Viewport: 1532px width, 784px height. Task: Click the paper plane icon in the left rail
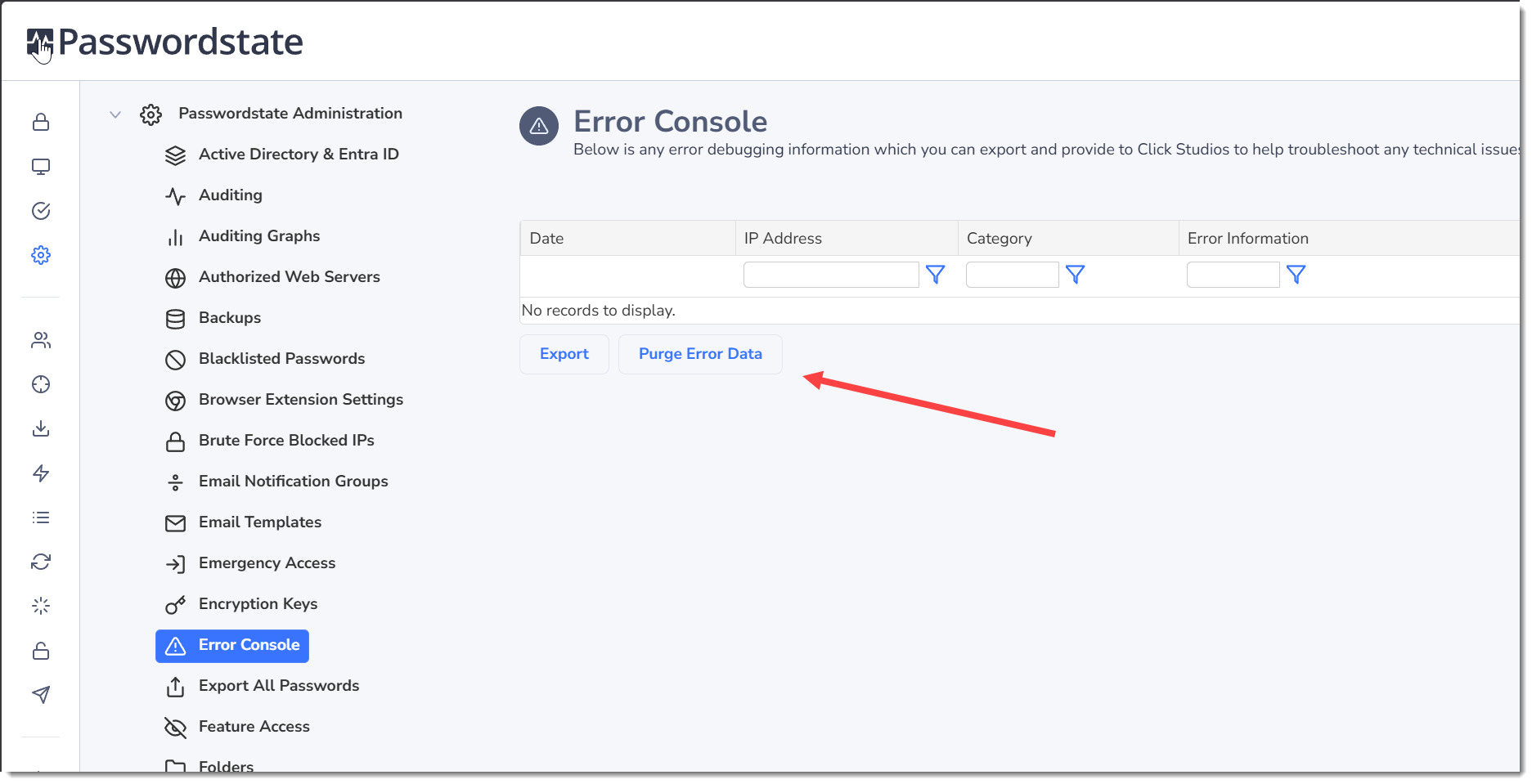41,695
